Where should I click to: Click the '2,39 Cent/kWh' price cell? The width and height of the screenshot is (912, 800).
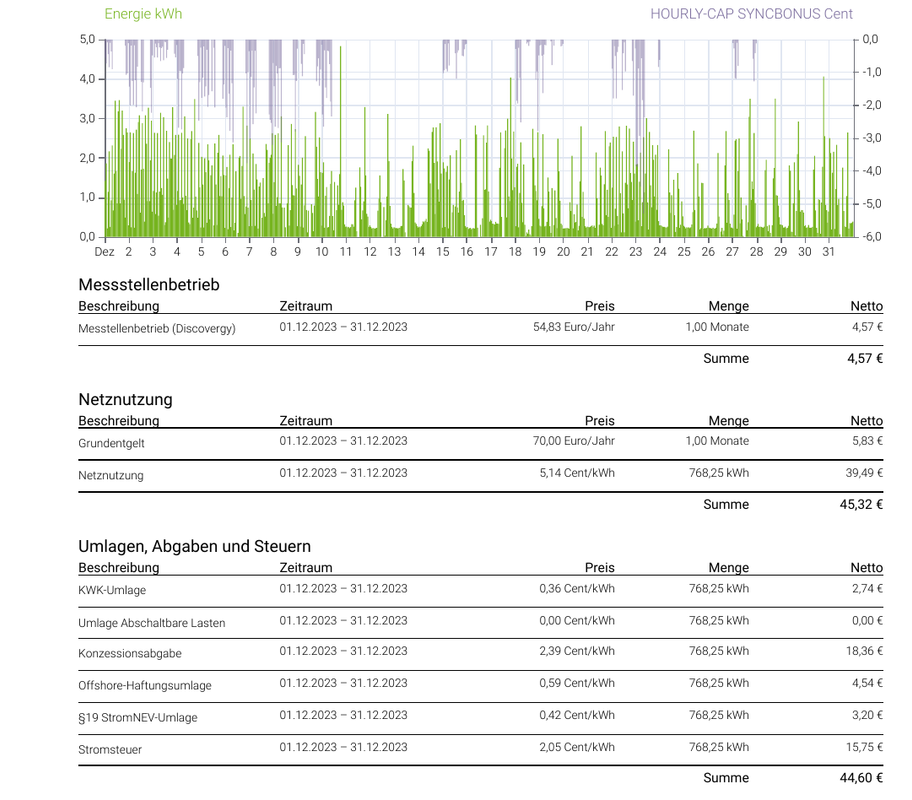tap(577, 651)
